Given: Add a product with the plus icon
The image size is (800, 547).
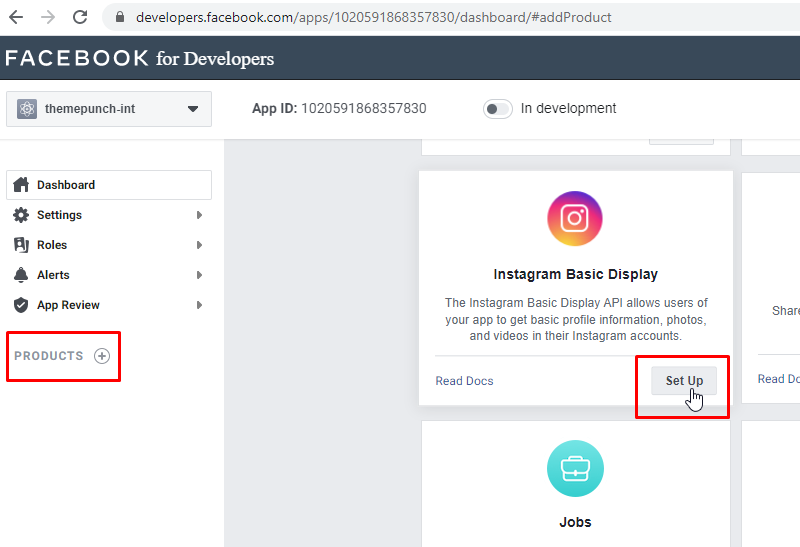Looking at the screenshot, I should tap(102, 356).
